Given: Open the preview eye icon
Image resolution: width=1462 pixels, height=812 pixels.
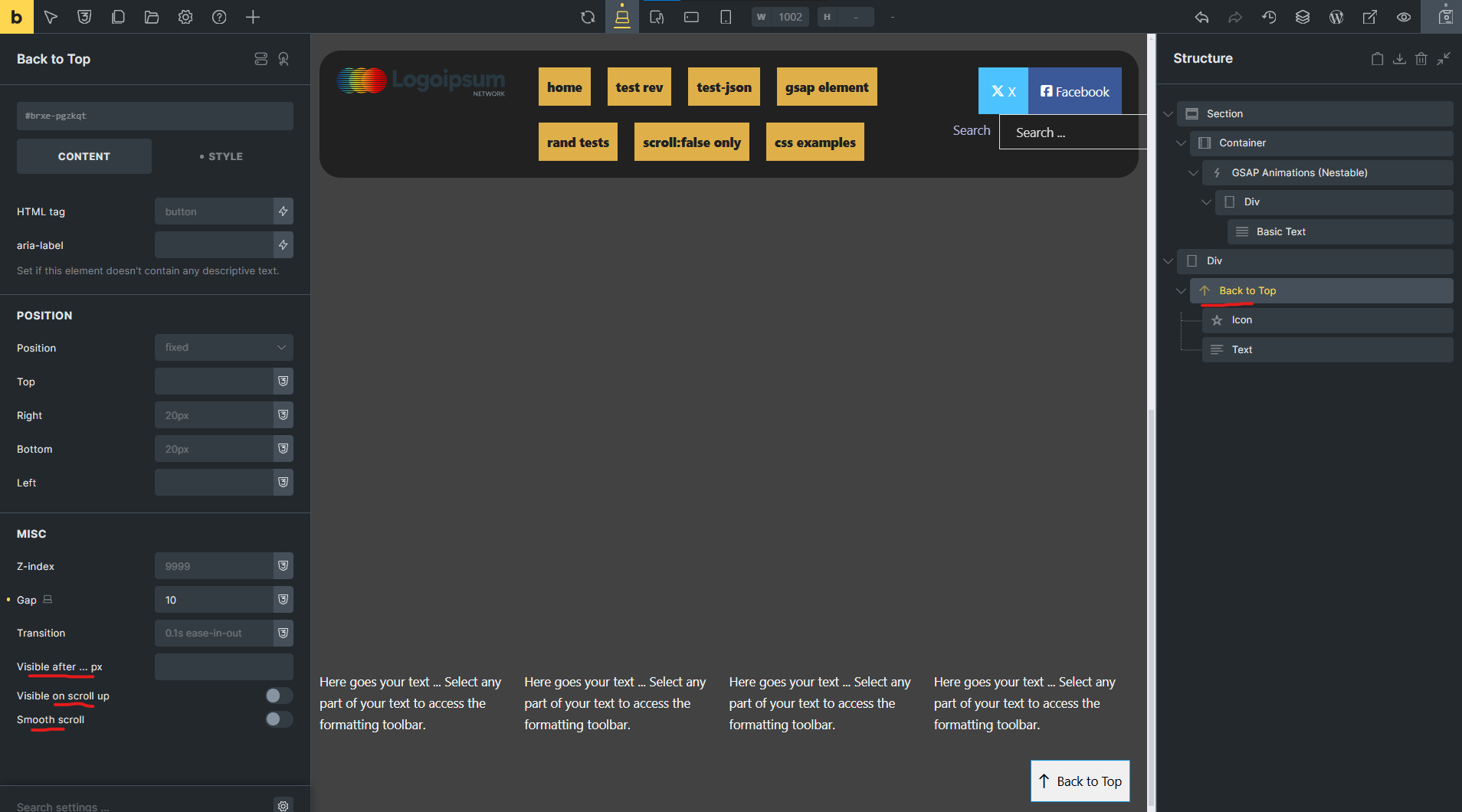Looking at the screenshot, I should 1404,17.
